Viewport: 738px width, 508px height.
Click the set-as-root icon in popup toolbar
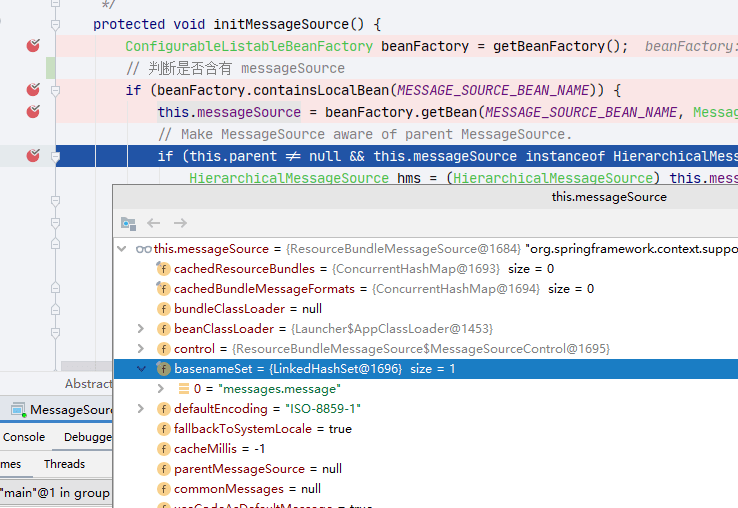(x=128, y=223)
